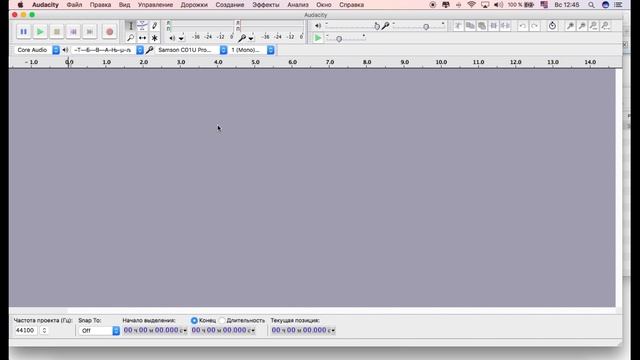This screenshot has height=360, width=640.
Task: Open the Вид menu
Action: (124, 5)
